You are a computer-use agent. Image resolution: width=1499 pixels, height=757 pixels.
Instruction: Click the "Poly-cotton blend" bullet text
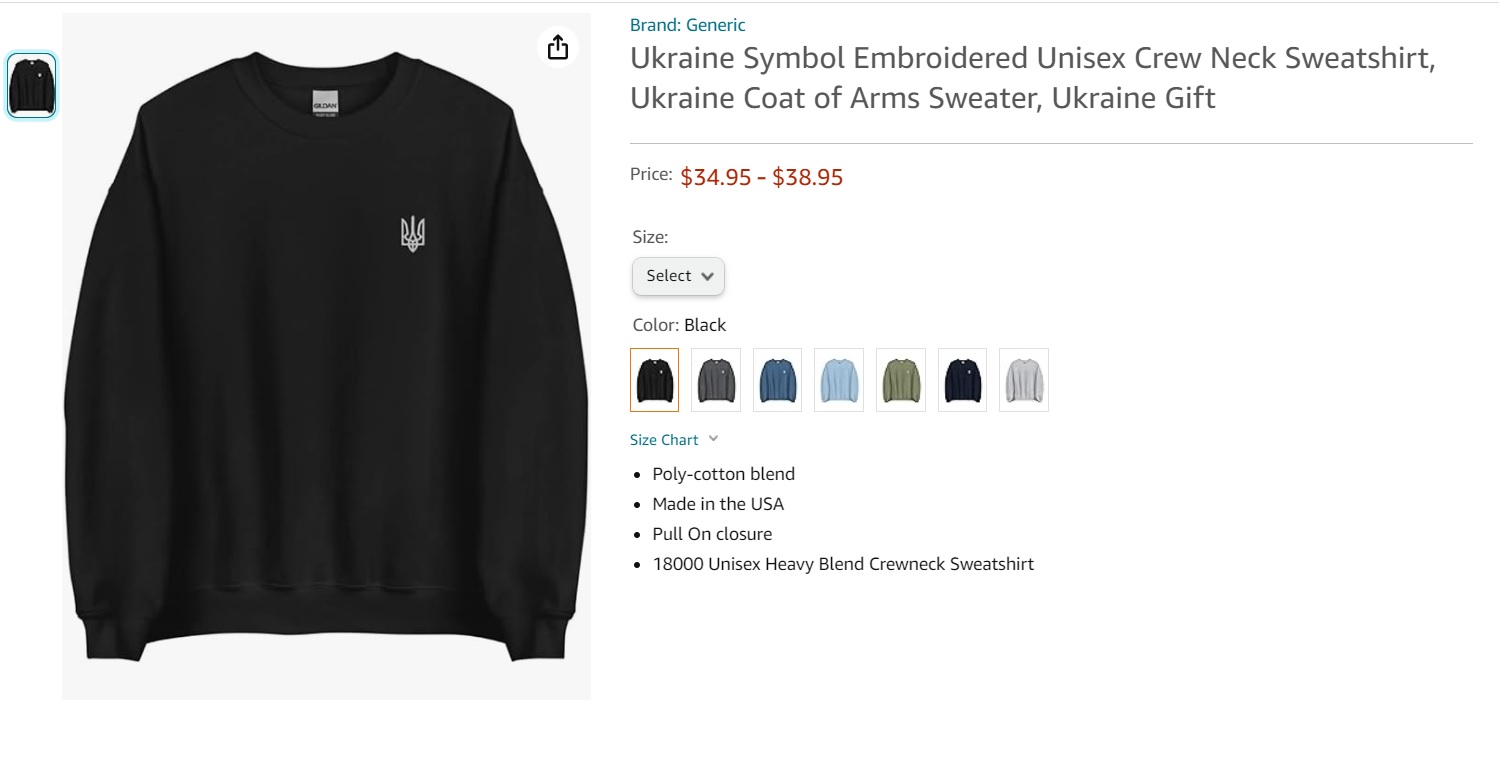[723, 474]
